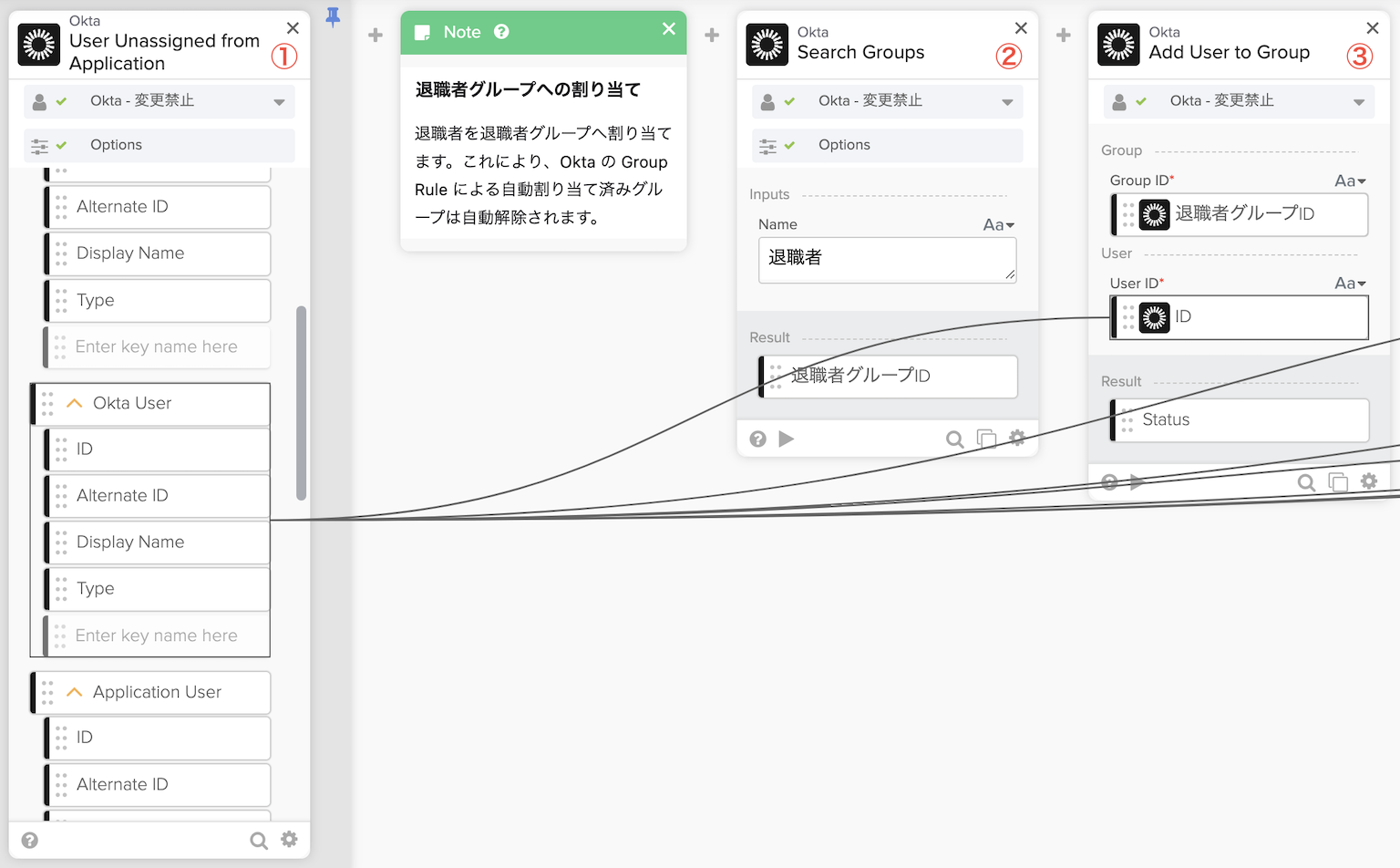Click magnifier icon on Search Groups card
The image size is (1400, 868).
[954, 439]
